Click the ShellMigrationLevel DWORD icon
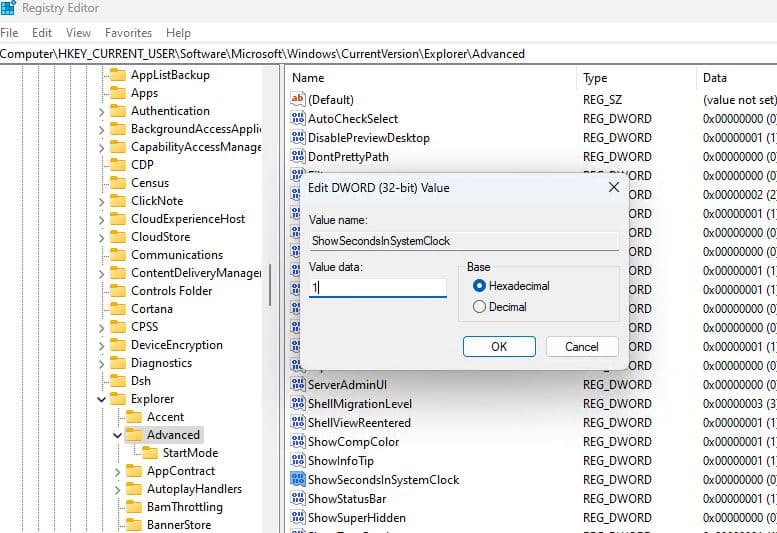The height and width of the screenshot is (533, 777). [x=298, y=403]
